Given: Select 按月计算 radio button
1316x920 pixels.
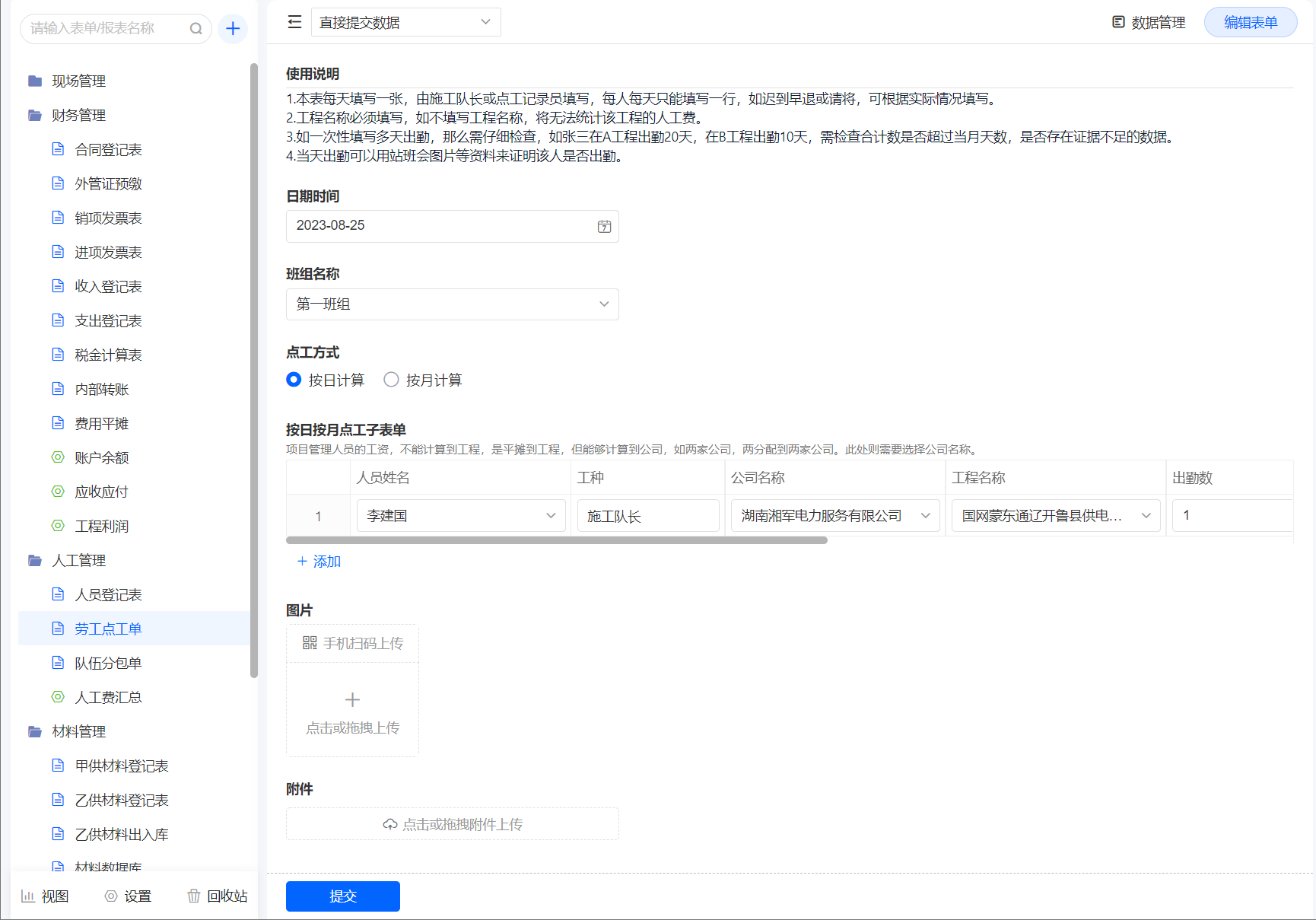Looking at the screenshot, I should pos(391,379).
